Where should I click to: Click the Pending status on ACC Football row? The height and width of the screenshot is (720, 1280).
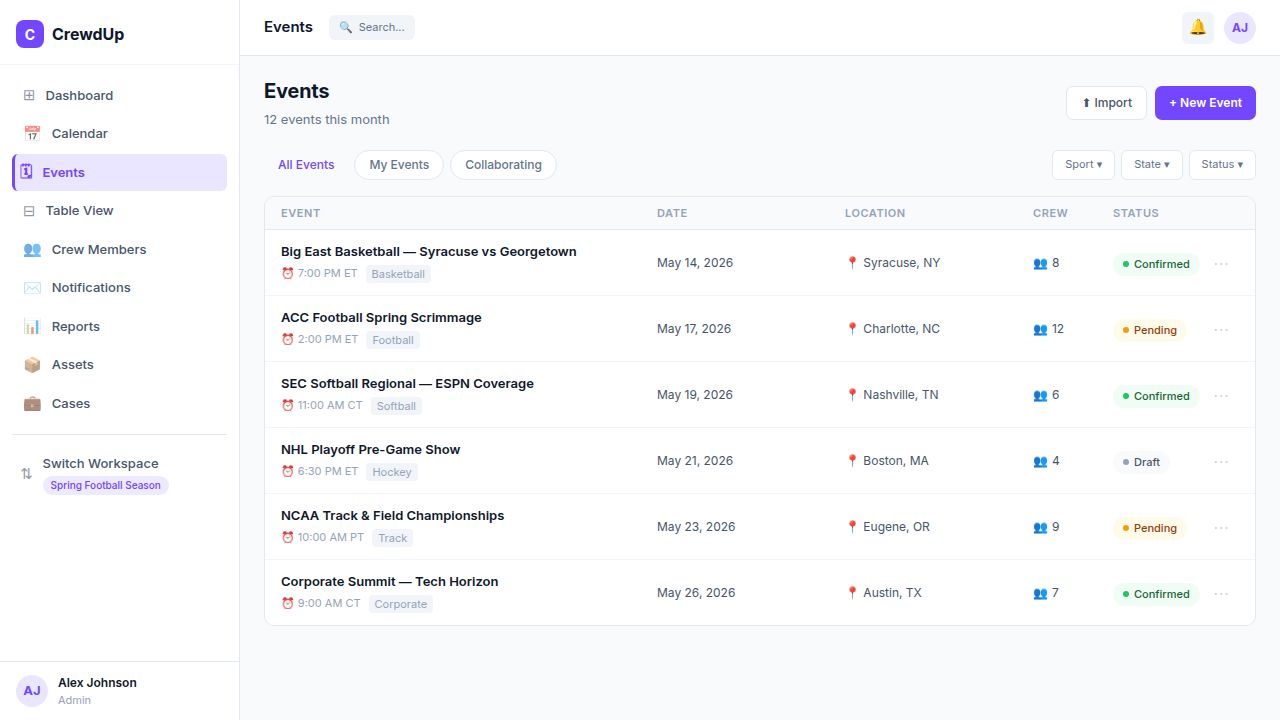point(1149,330)
